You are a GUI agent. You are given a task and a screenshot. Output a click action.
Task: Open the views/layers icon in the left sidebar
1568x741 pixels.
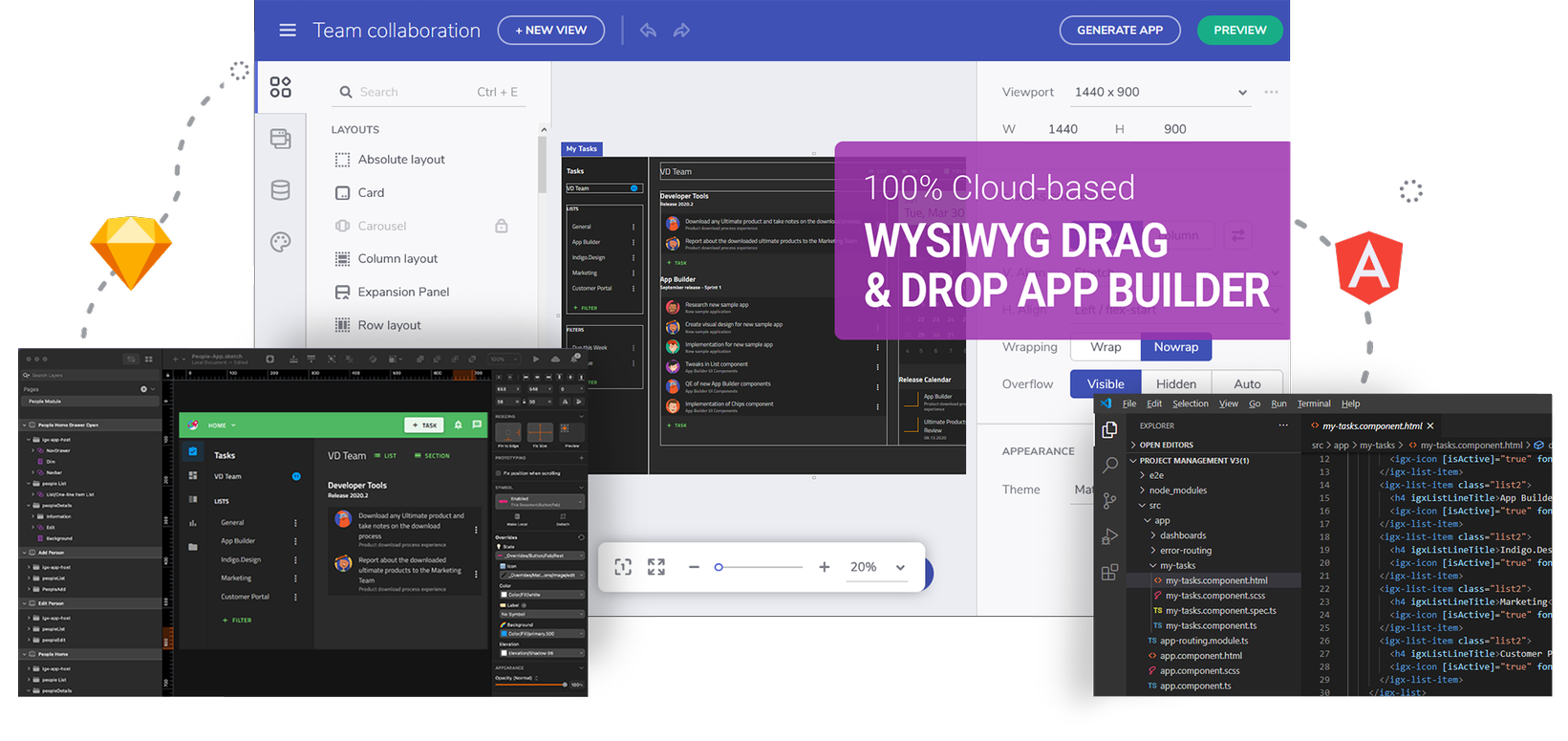coord(280,139)
